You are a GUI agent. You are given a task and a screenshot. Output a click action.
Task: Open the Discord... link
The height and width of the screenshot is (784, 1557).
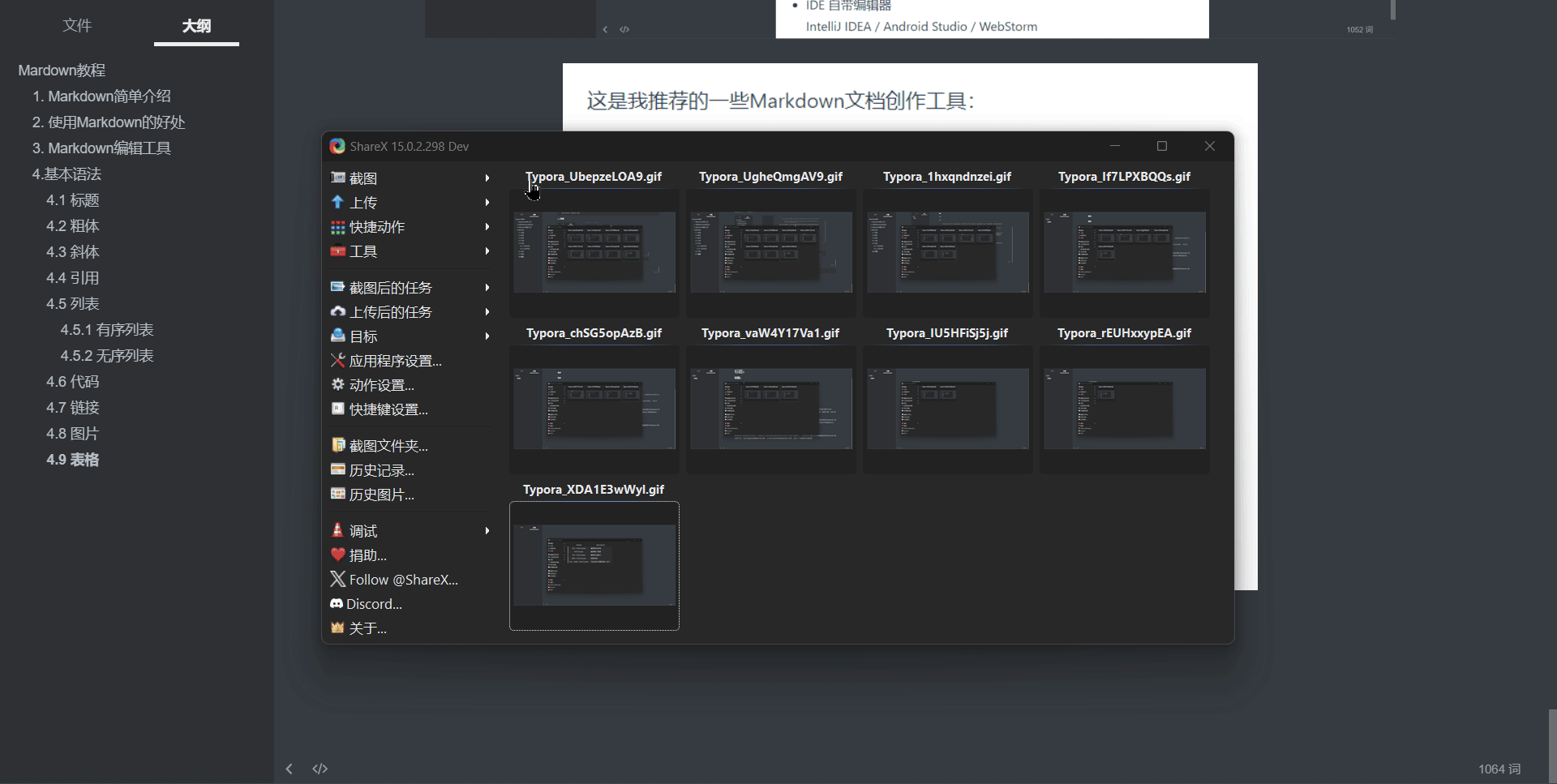pos(374,604)
